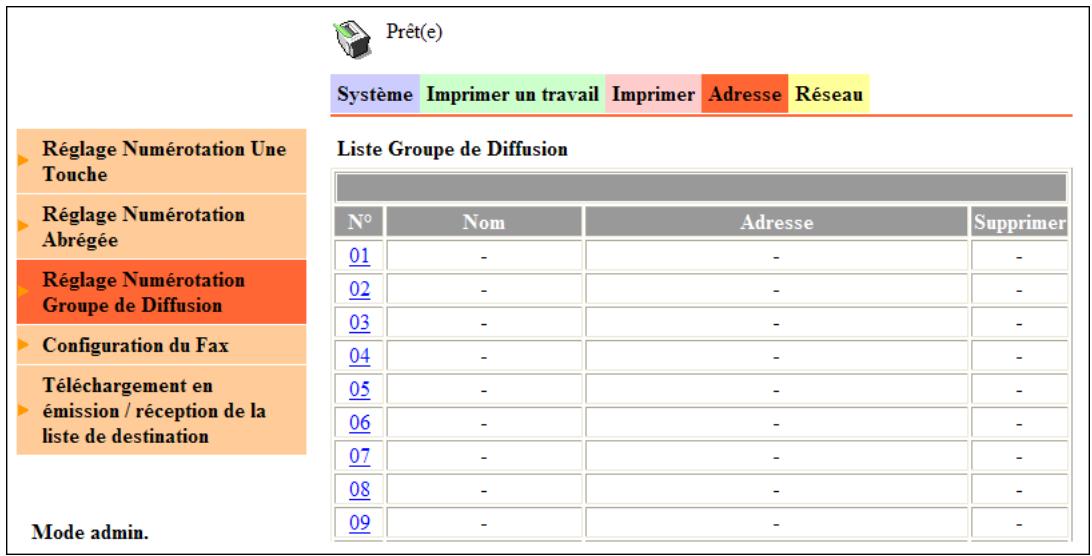The height and width of the screenshot is (556, 1092).
Task: Open group entry link 04
Action: click(x=359, y=356)
